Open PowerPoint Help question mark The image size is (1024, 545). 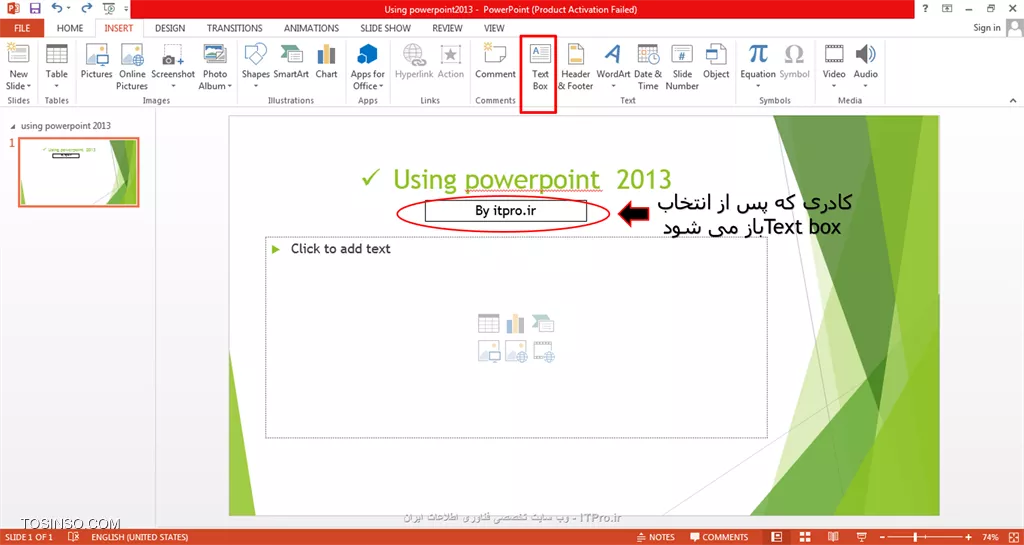925,8
